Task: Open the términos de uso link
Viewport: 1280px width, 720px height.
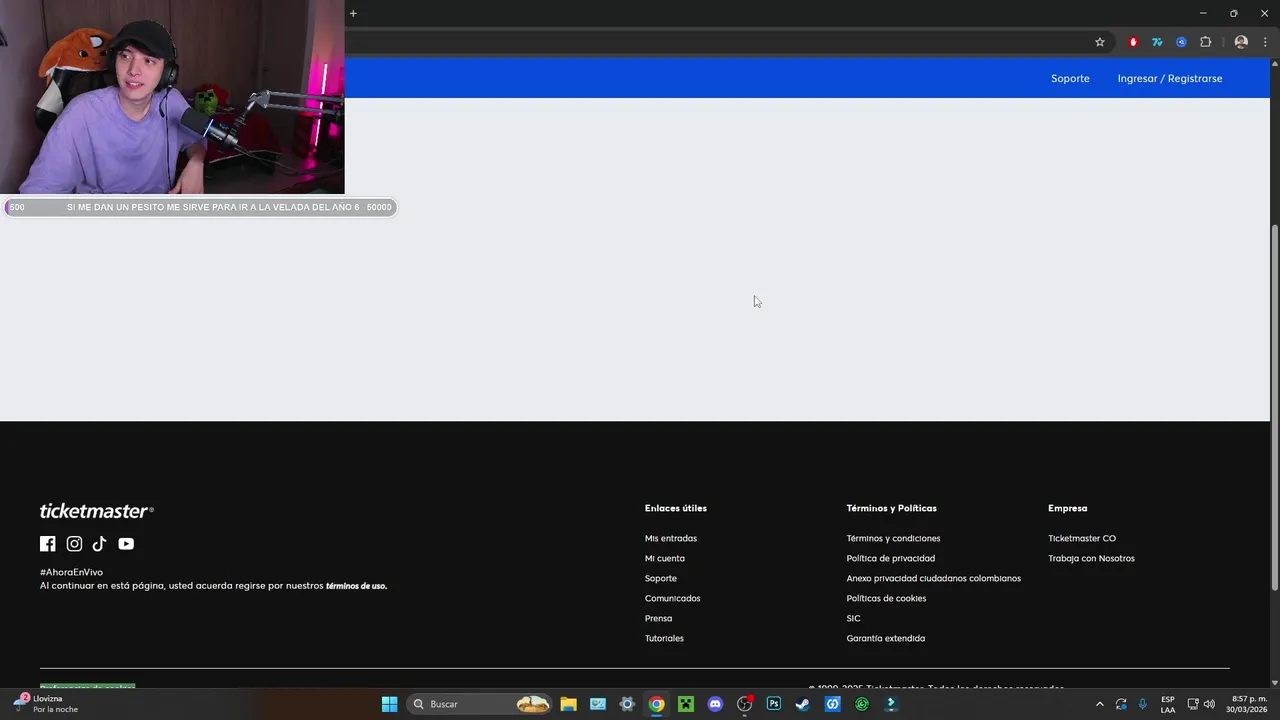Action: tap(356, 586)
